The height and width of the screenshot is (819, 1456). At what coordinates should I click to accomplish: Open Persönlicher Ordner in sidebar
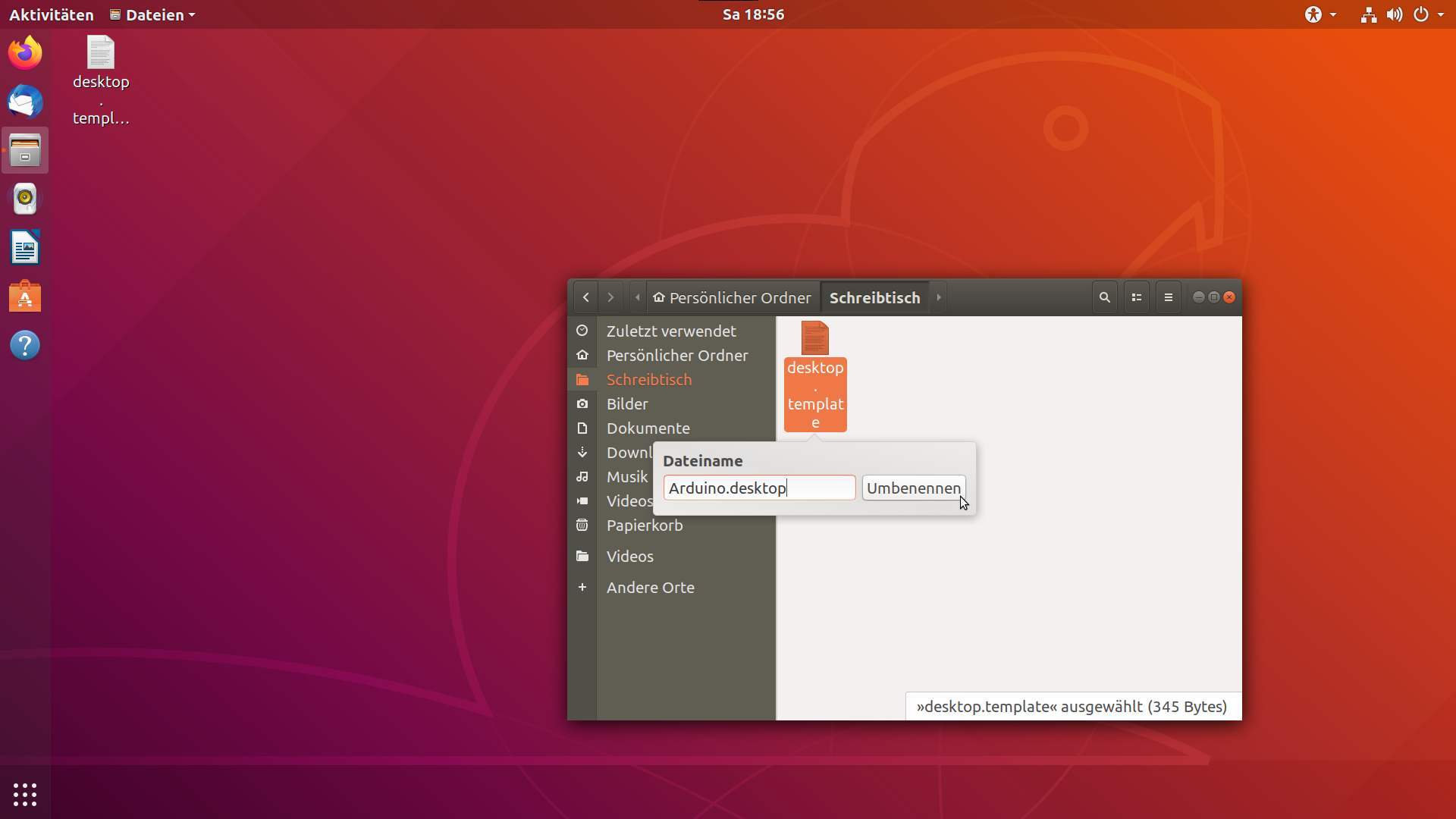(x=671, y=355)
